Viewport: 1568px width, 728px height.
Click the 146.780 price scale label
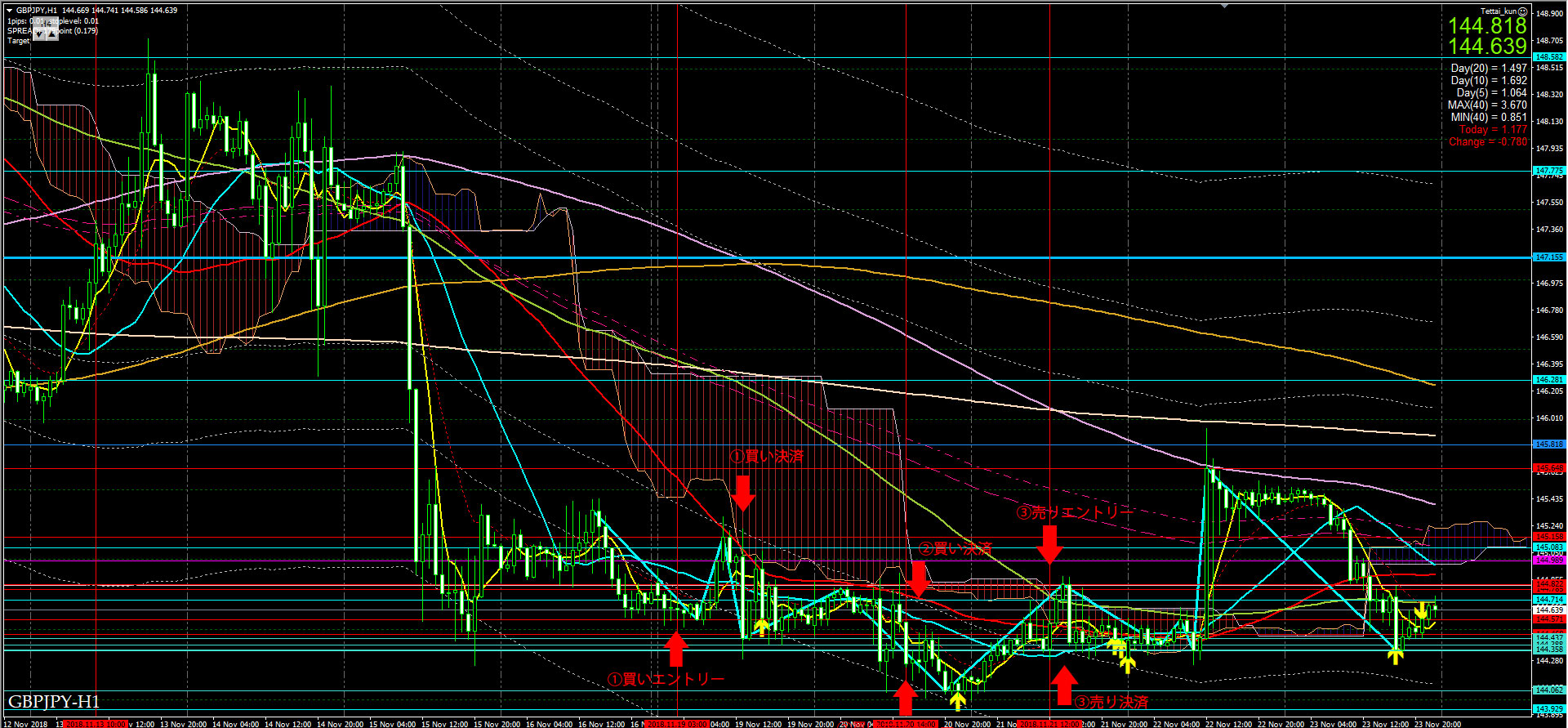[1549, 310]
